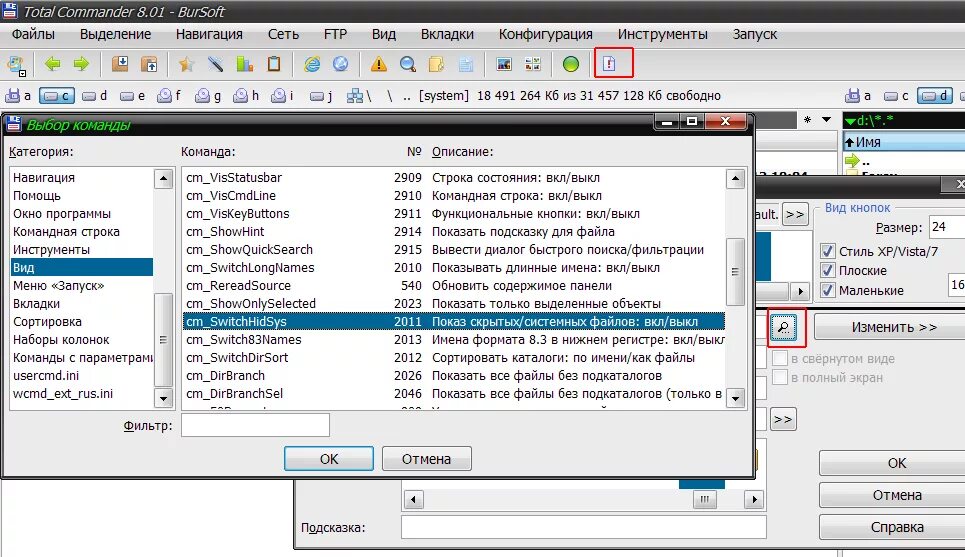Click the Имя column header in right panel

[x=903, y=142]
